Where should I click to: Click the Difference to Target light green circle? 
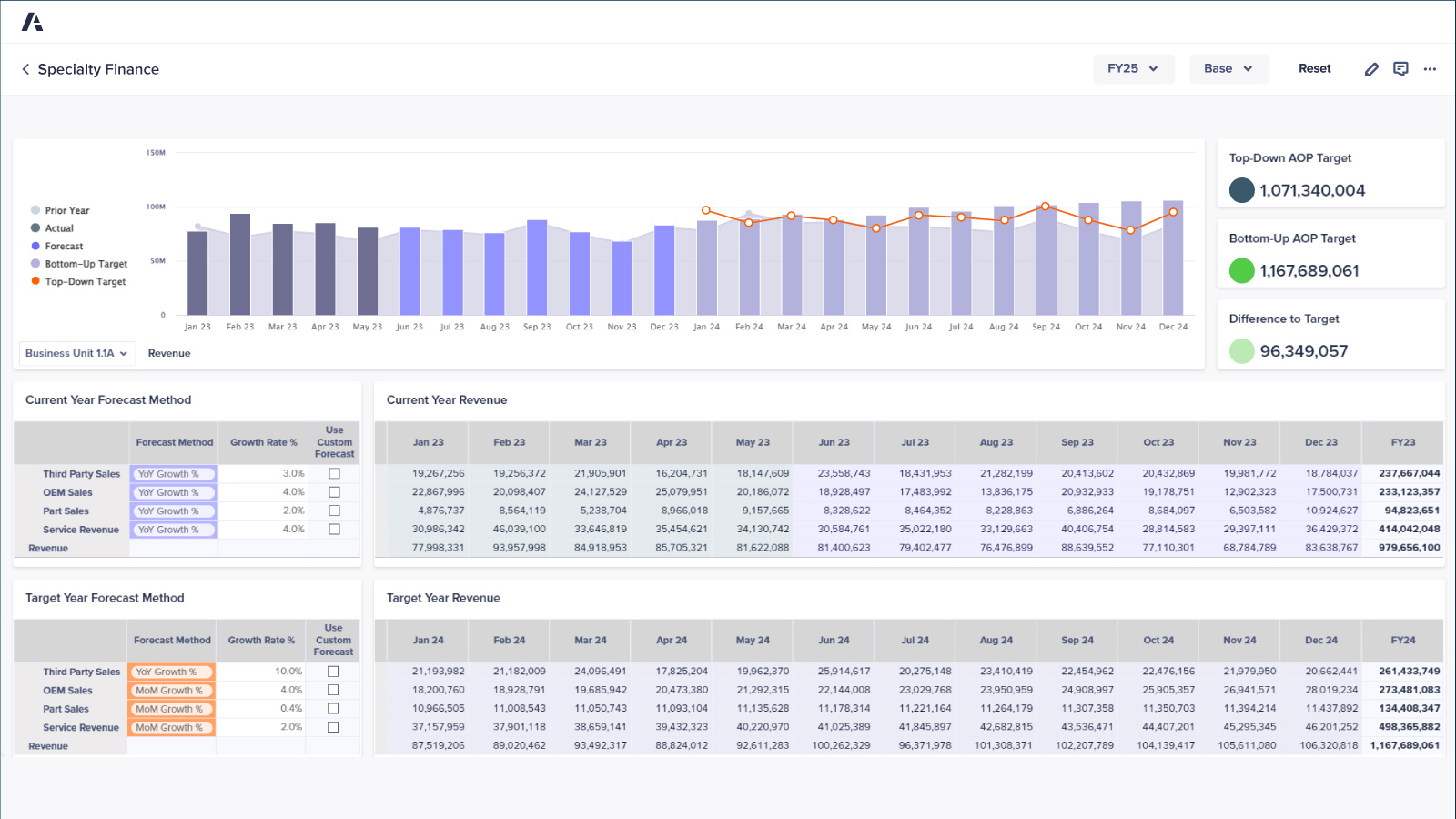coord(1241,351)
